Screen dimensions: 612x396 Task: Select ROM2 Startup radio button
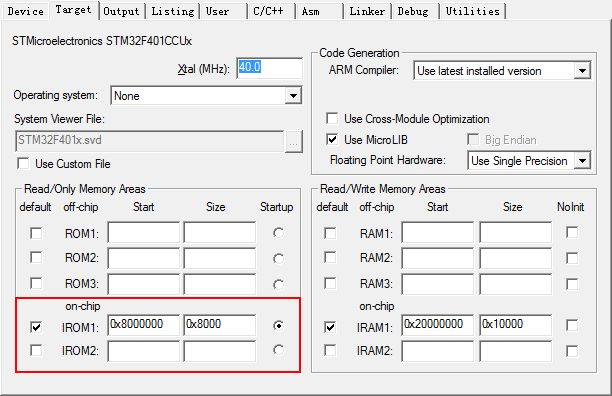tap(279, 259)
